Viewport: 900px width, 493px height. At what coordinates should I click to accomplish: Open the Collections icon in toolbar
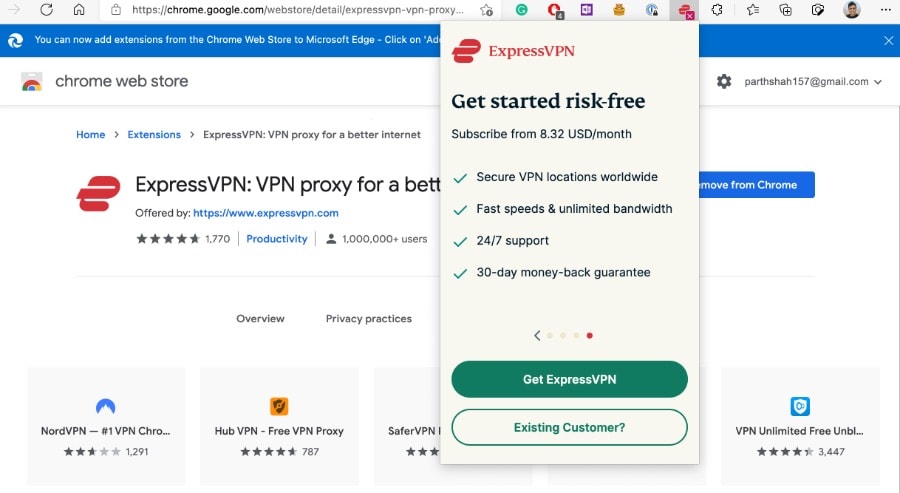click(785, 10)
